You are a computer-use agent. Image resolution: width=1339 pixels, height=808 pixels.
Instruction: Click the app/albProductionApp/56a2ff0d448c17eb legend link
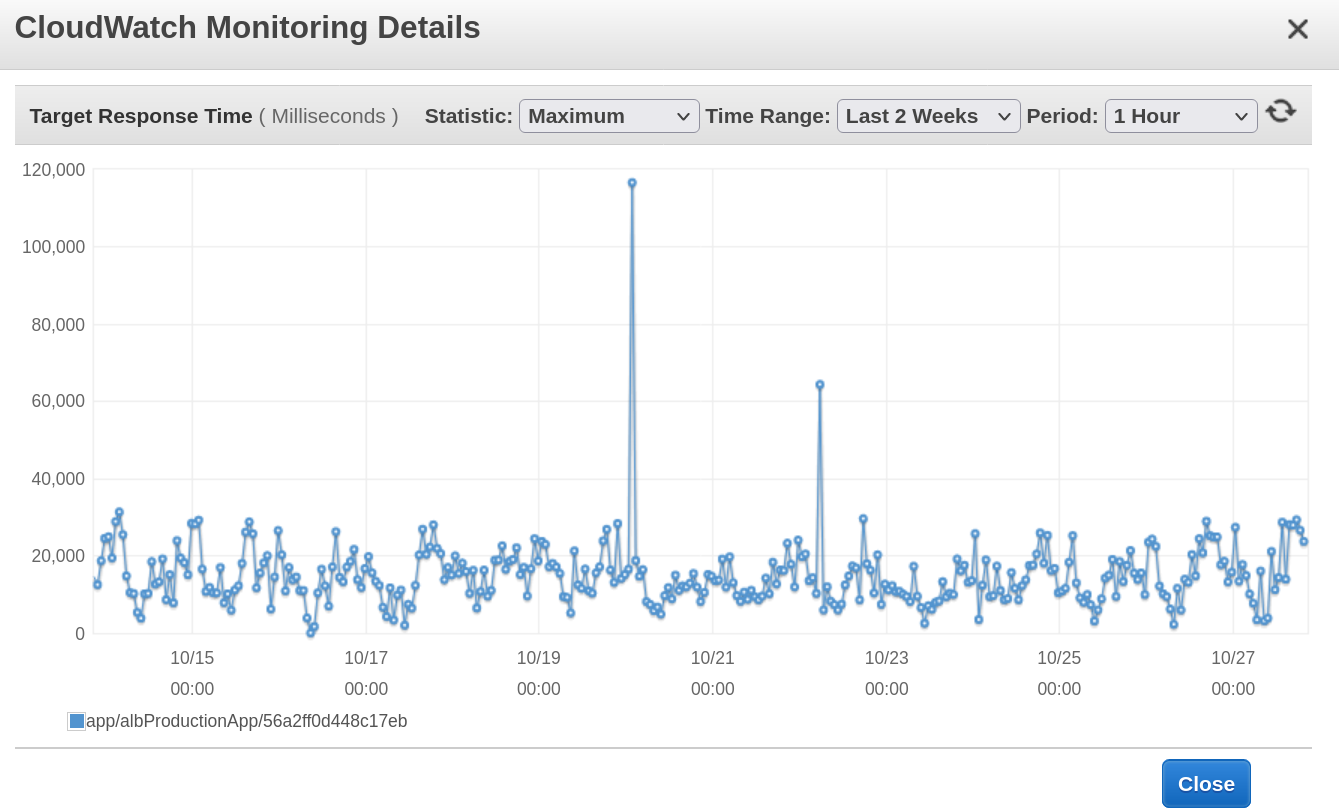245,720
